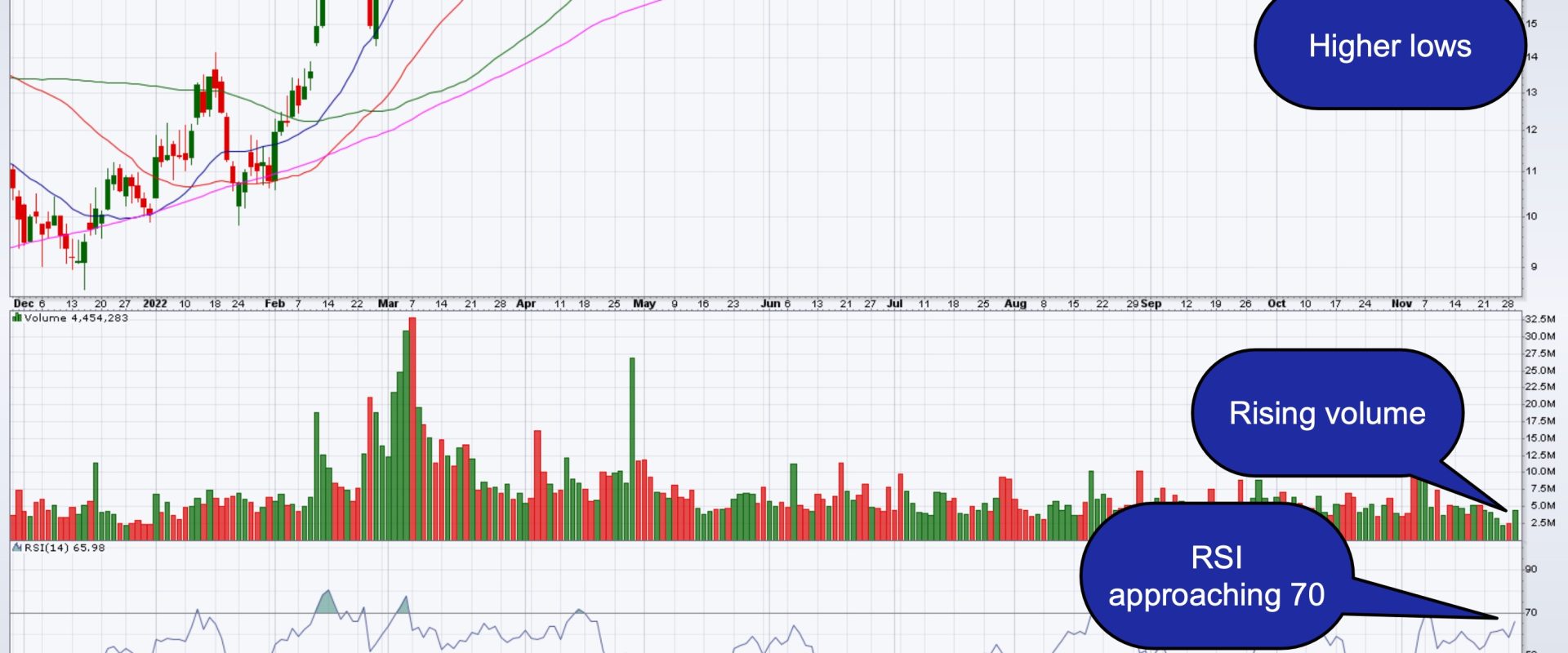1568x653 pixels.
Task: Click the price axis label 10
Action: pos(1531,216)
